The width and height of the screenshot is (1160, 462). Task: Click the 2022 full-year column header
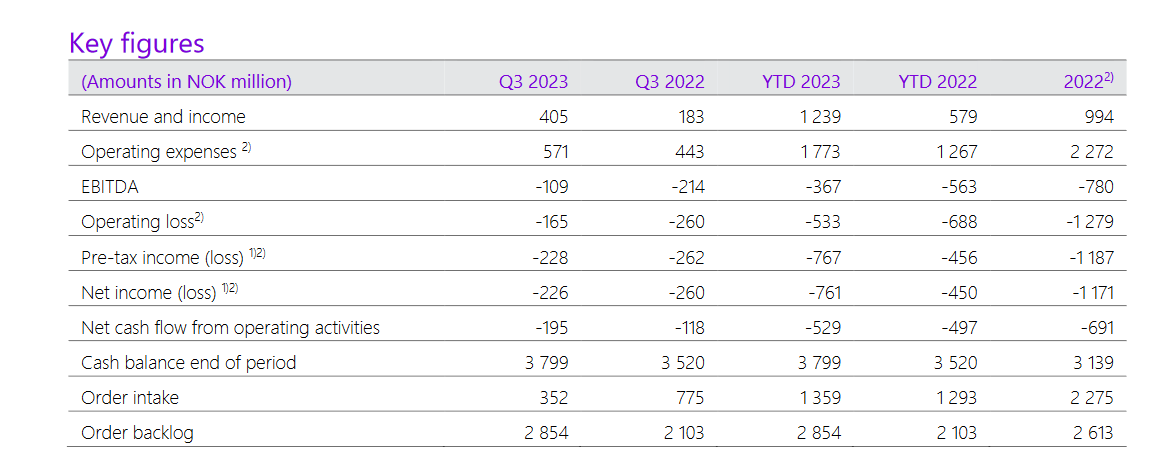[1088, 82]
